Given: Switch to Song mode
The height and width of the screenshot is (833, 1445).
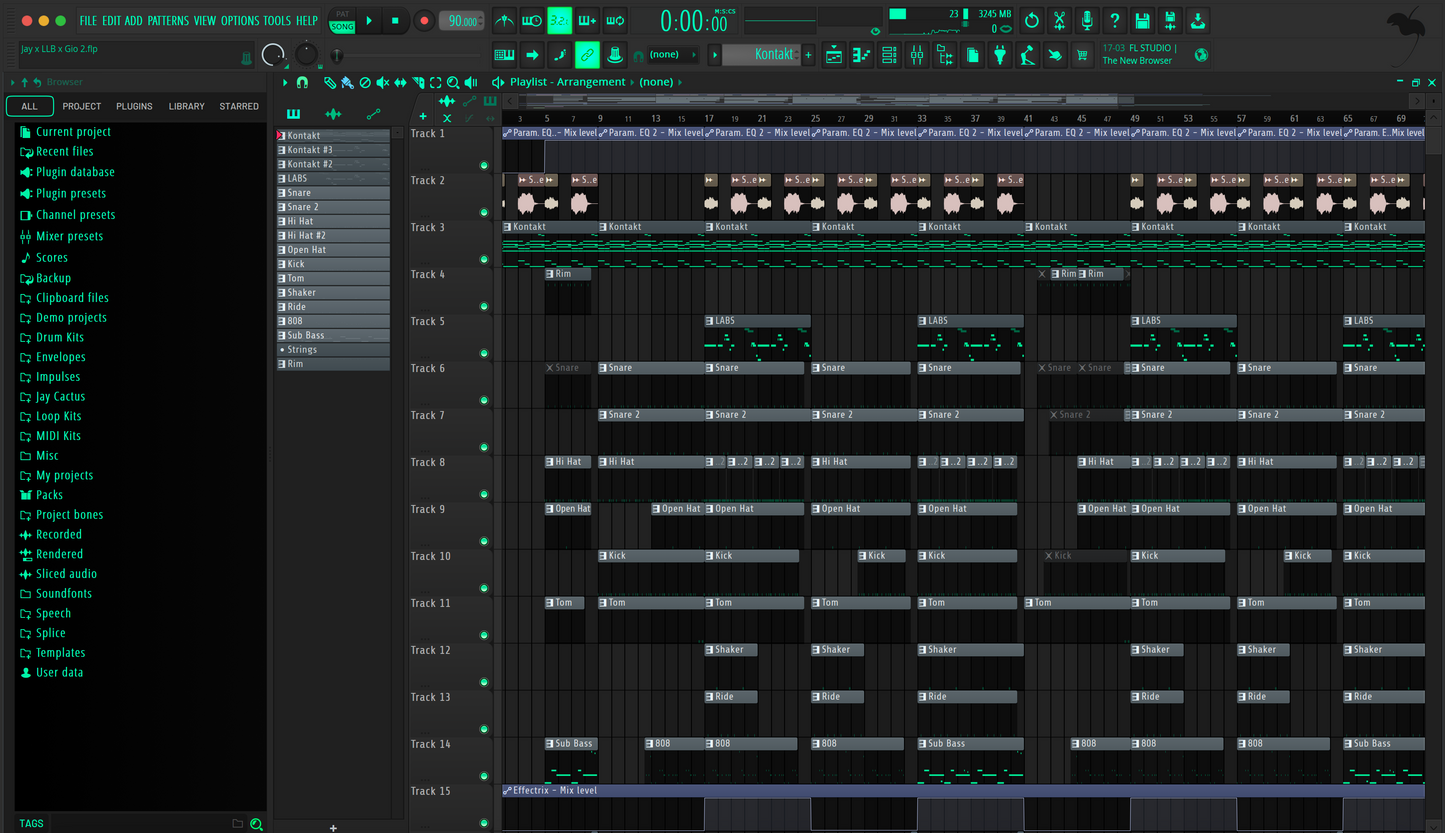Looking at the screenshot, I should point(342,27).
